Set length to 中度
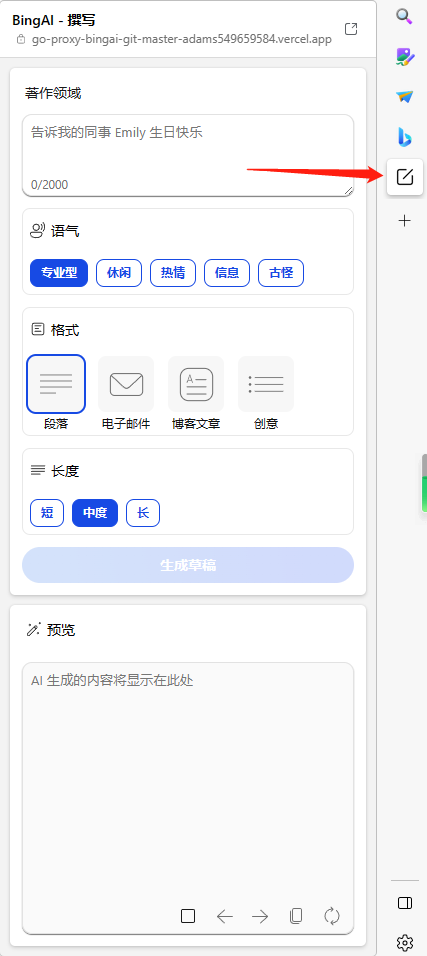 click(95, 513)
